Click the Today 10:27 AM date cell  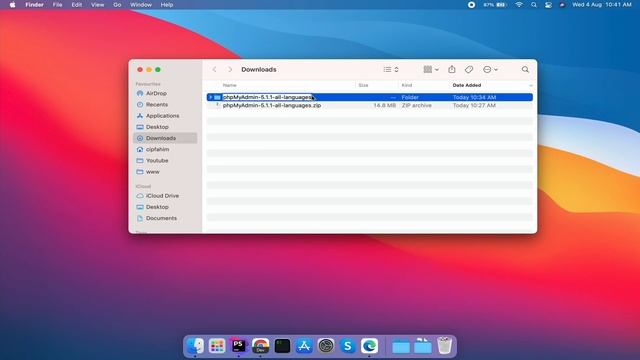(474, 105)
